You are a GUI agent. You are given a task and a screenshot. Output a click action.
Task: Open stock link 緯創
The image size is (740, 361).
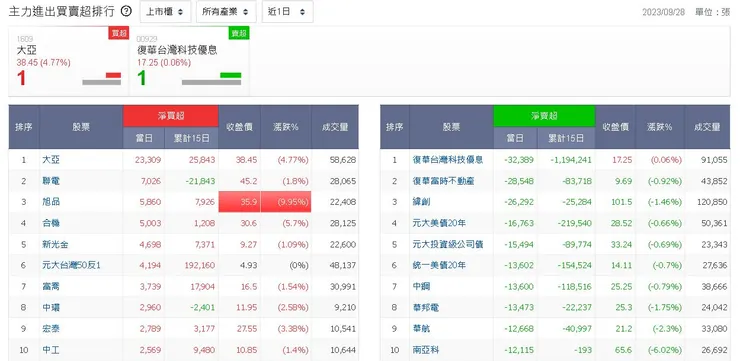(x=421, y=202)
